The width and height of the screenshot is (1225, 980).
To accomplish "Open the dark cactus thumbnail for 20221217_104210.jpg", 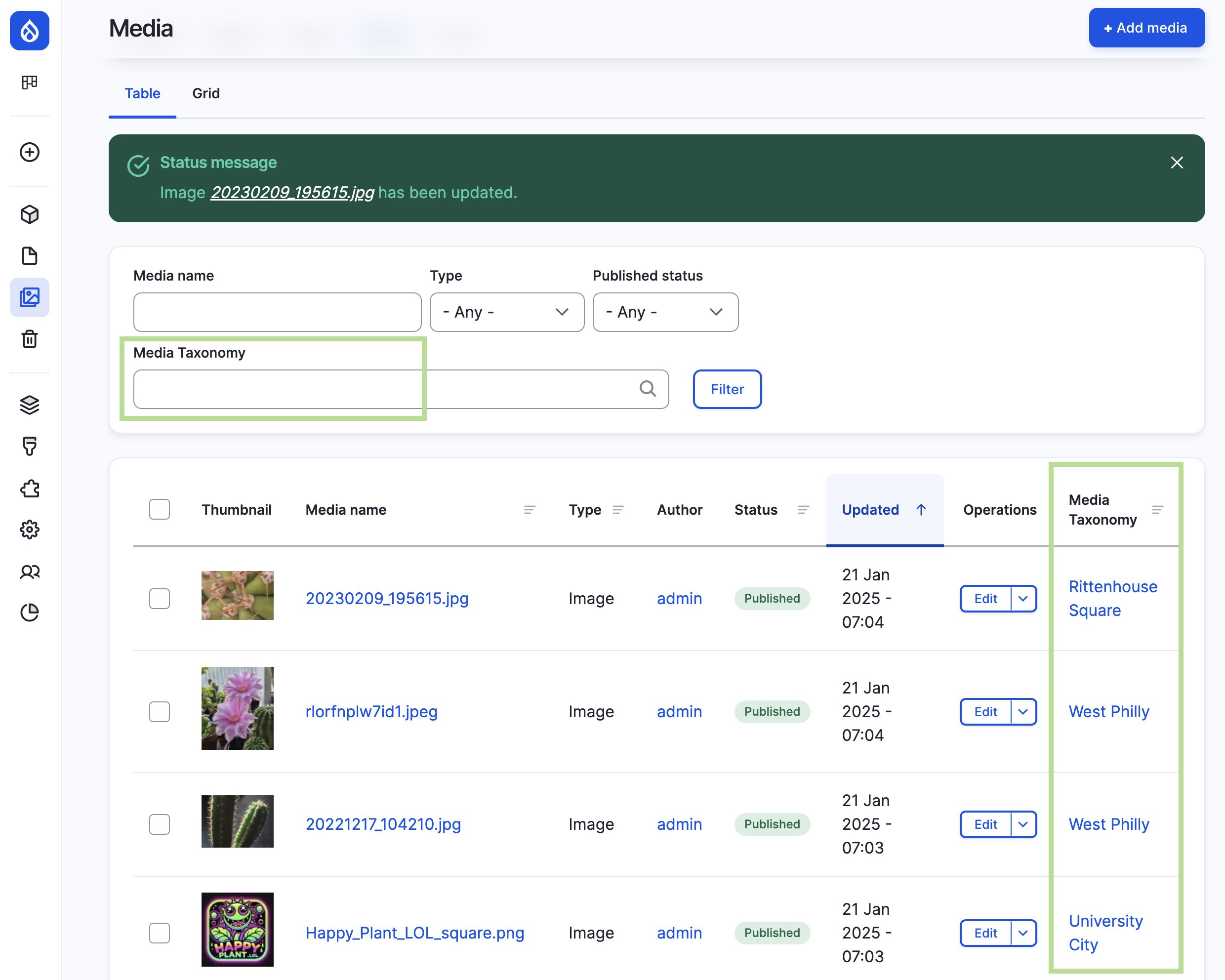I will coord(238,821).
